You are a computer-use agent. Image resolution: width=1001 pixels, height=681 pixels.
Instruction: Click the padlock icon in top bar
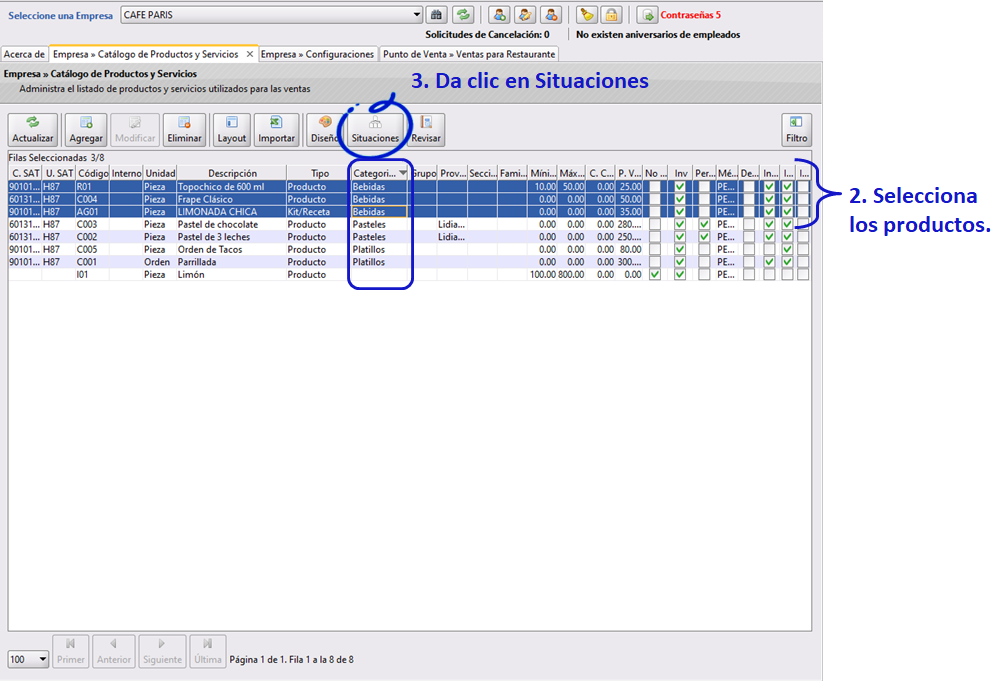[612, 15]
